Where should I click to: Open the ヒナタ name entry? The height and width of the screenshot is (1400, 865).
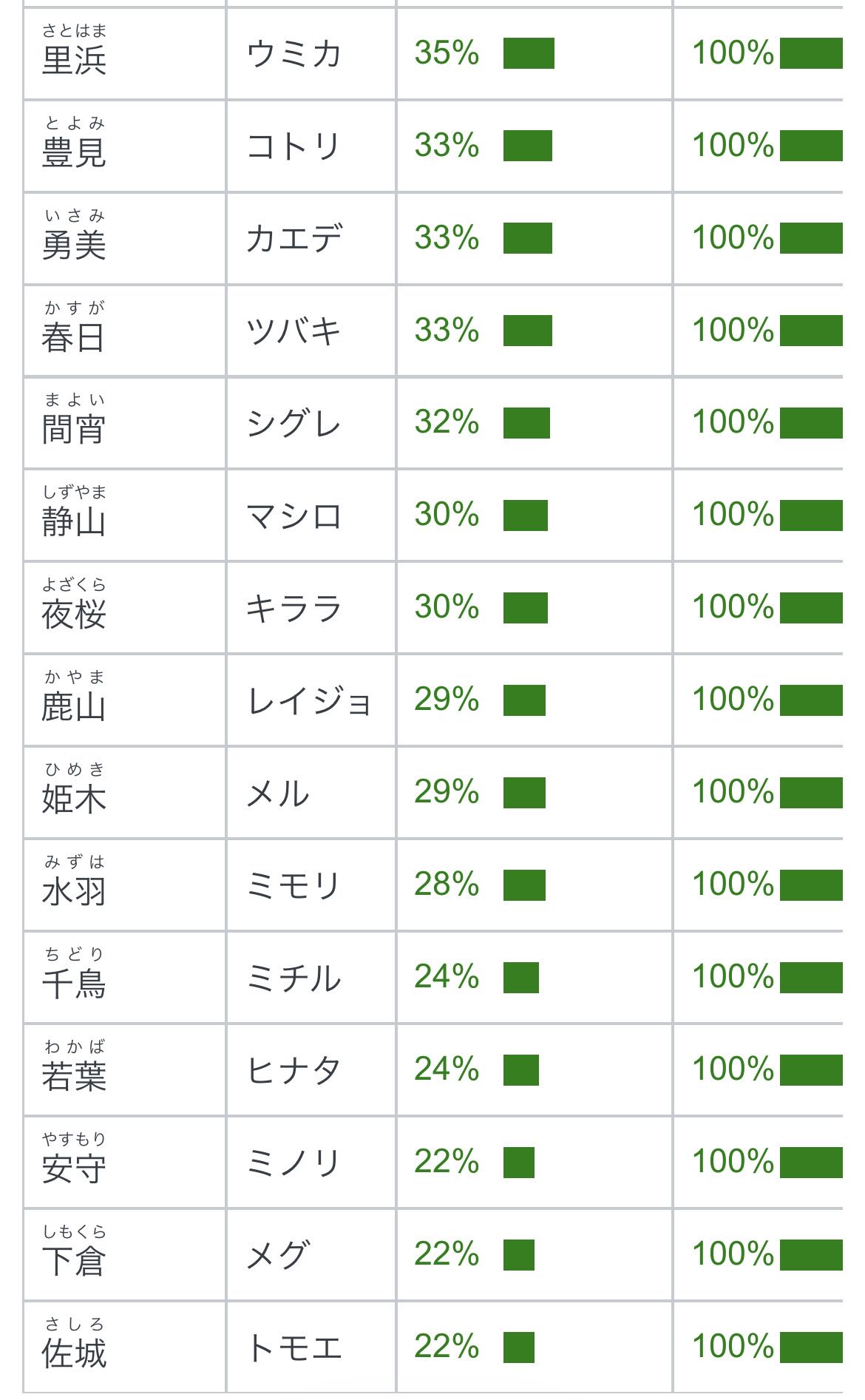tap(294, 1070)
